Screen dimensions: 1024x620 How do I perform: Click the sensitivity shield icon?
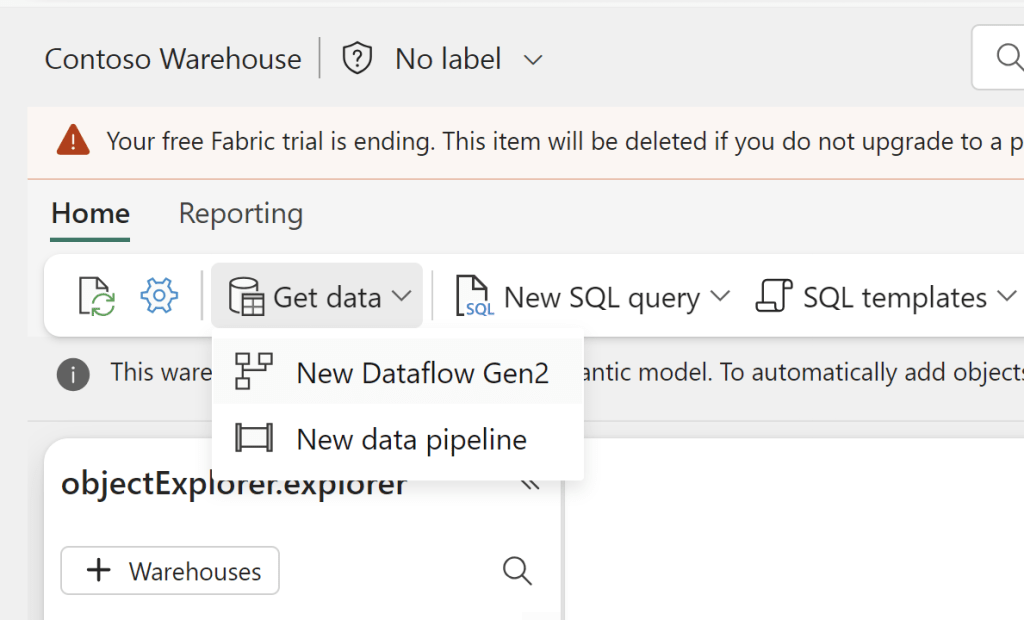coord(357,59)
